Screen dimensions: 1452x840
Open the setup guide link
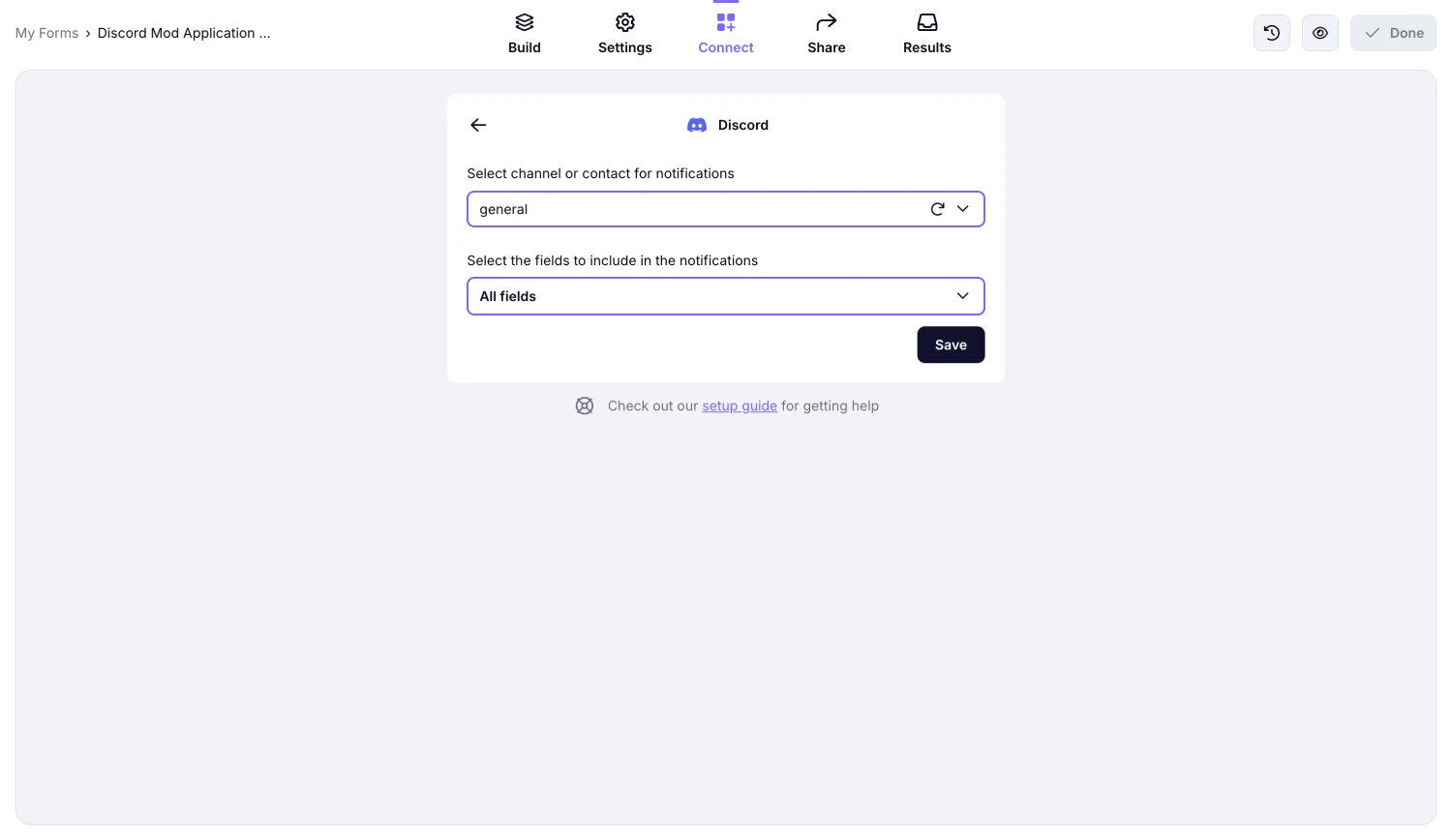tap(739, 405)
